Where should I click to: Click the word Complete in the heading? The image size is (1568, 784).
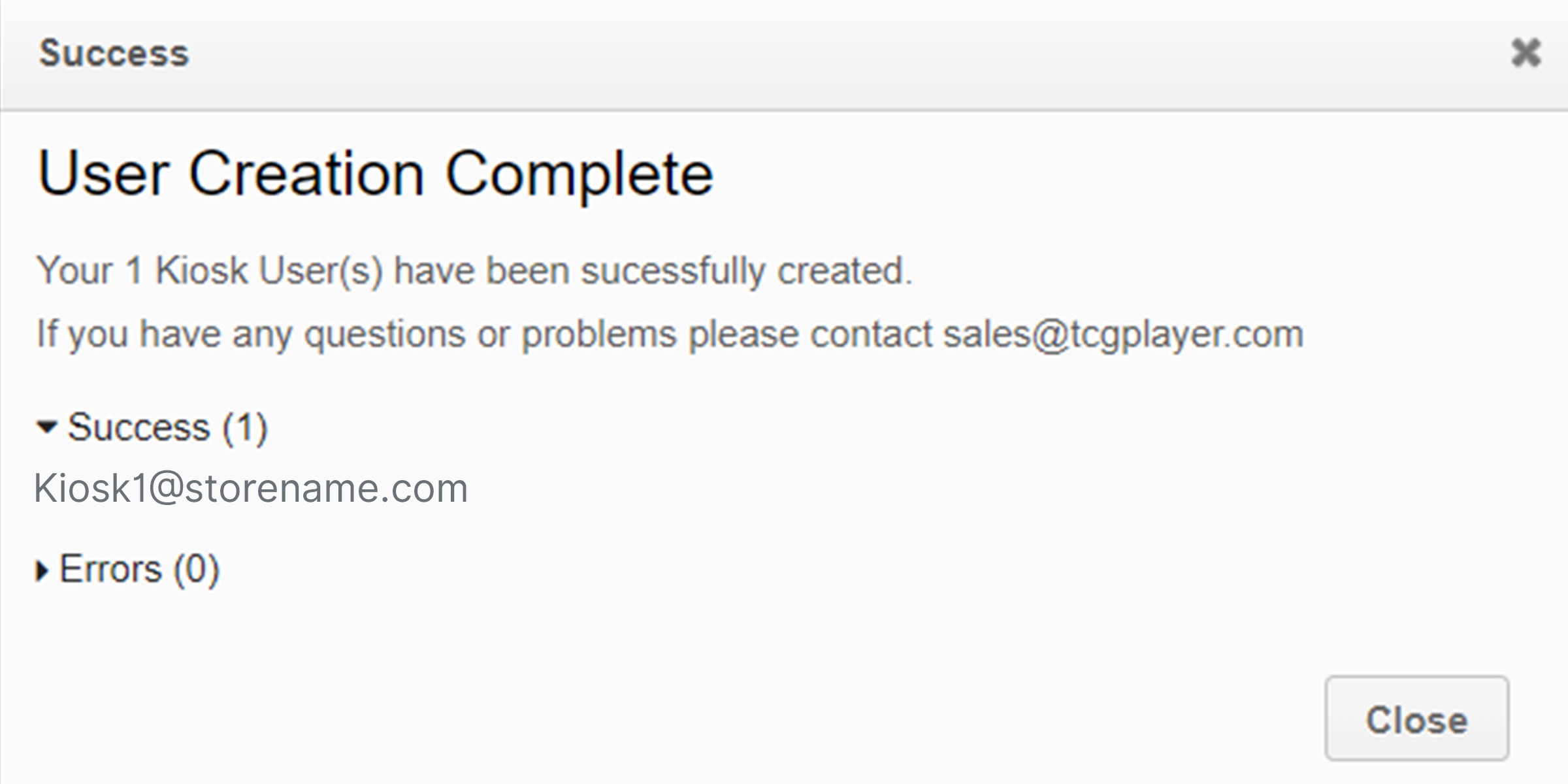(x=579, y=174)
